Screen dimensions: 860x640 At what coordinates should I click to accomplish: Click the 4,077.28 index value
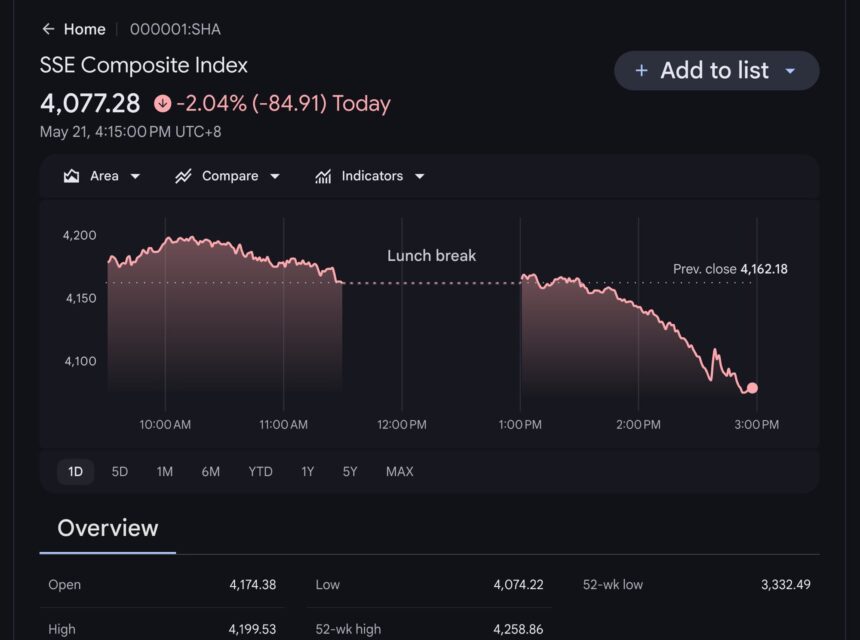pyautogui.click(x=90, y=103)
